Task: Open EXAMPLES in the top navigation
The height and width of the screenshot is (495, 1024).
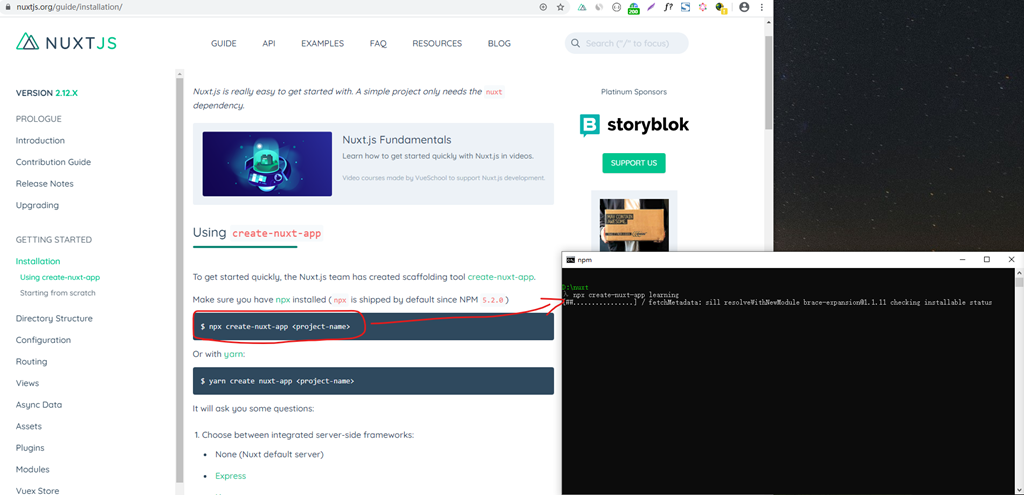Action: pos(323,44)
